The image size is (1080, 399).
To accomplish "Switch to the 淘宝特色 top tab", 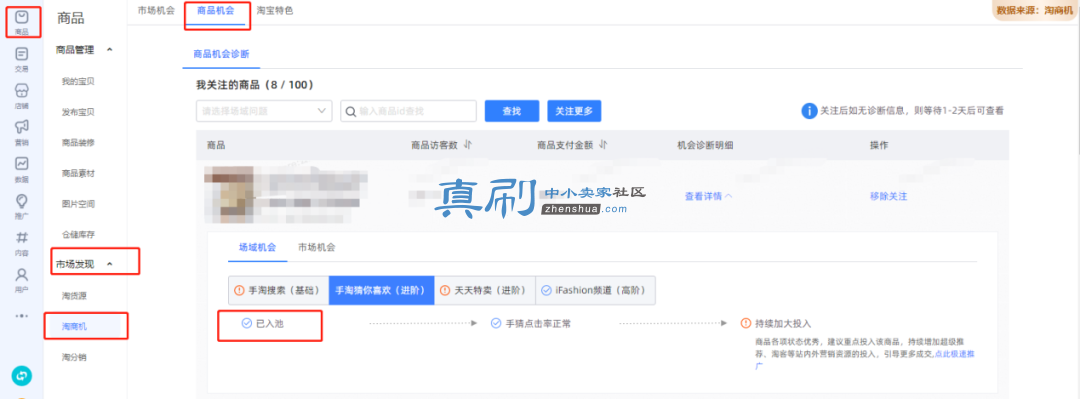I will 274,11.
